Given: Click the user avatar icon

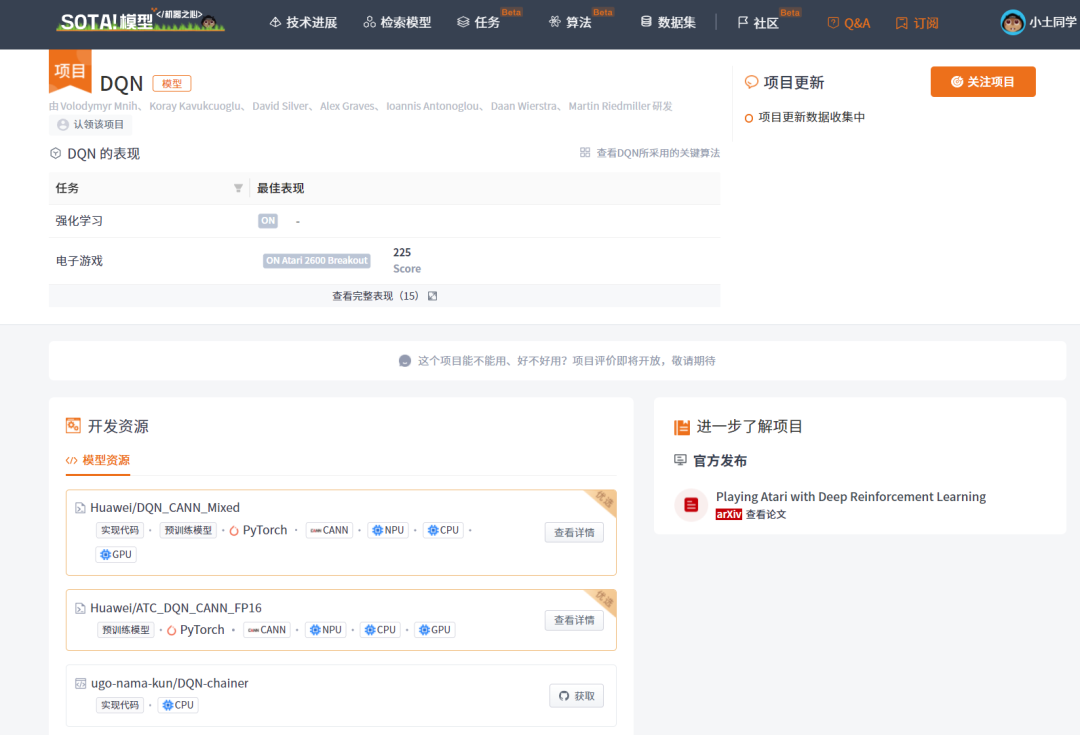Looking at the screenshot, I should [1012, 23].
